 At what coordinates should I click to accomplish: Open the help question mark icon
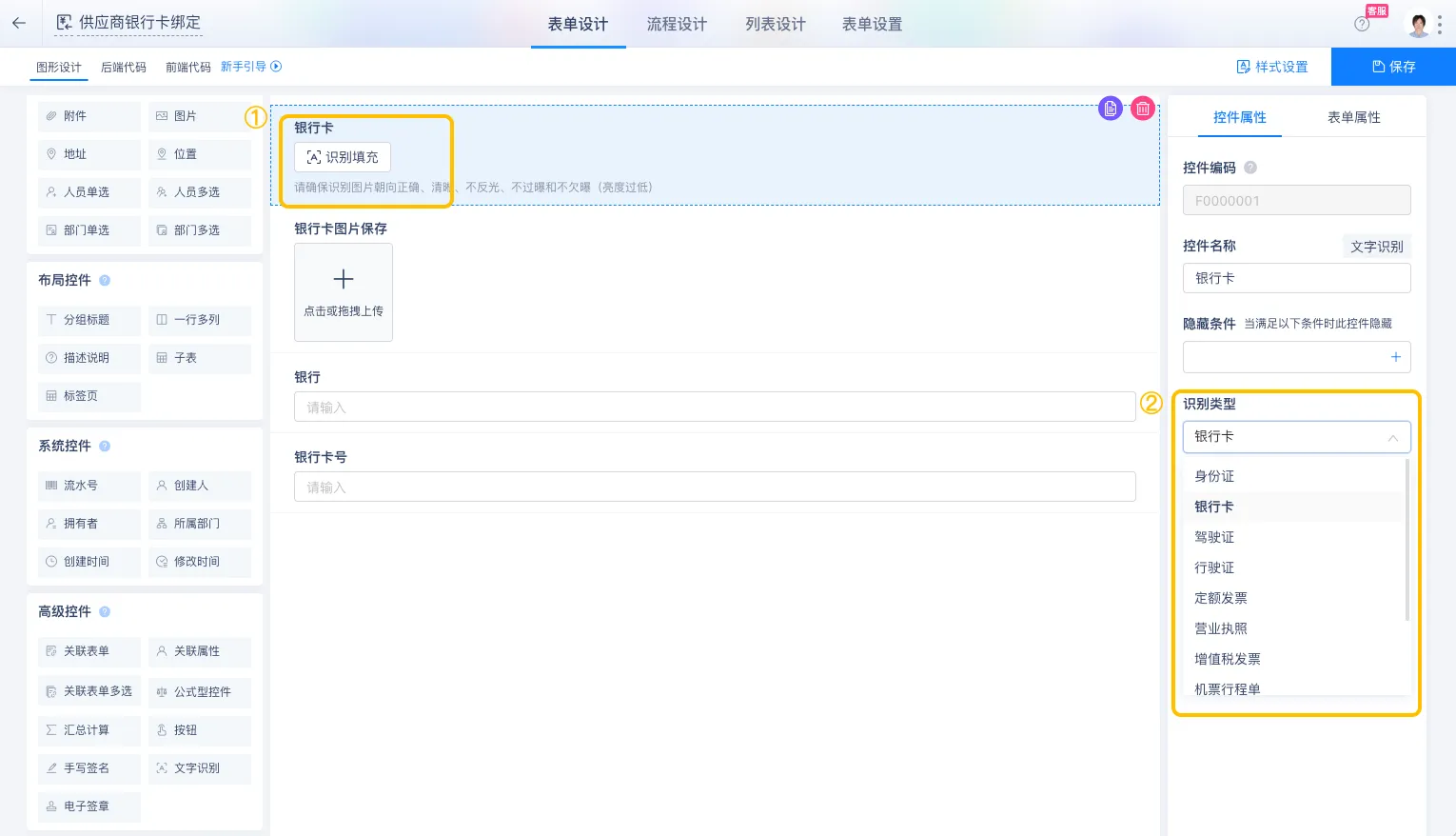(x=1362, y=24)
